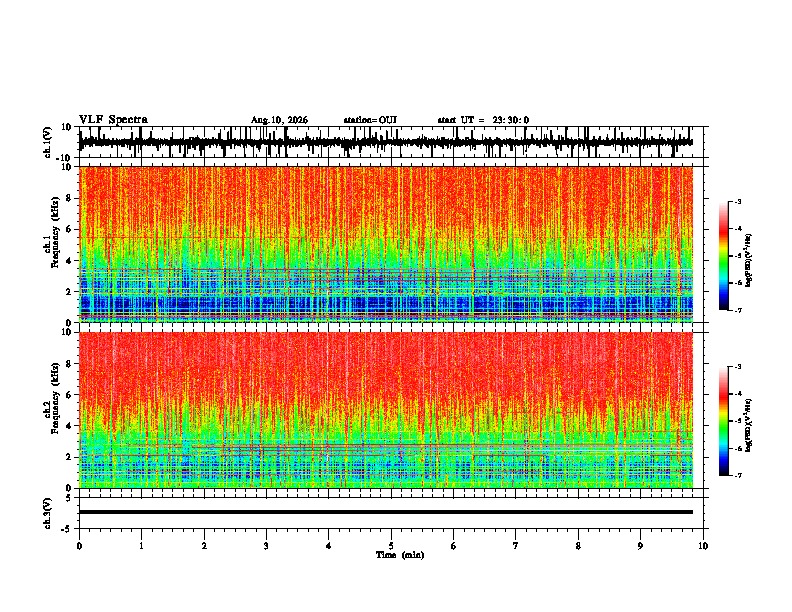
Task: Select the Aug.10, 2026 date text
Action: [279, 120]
